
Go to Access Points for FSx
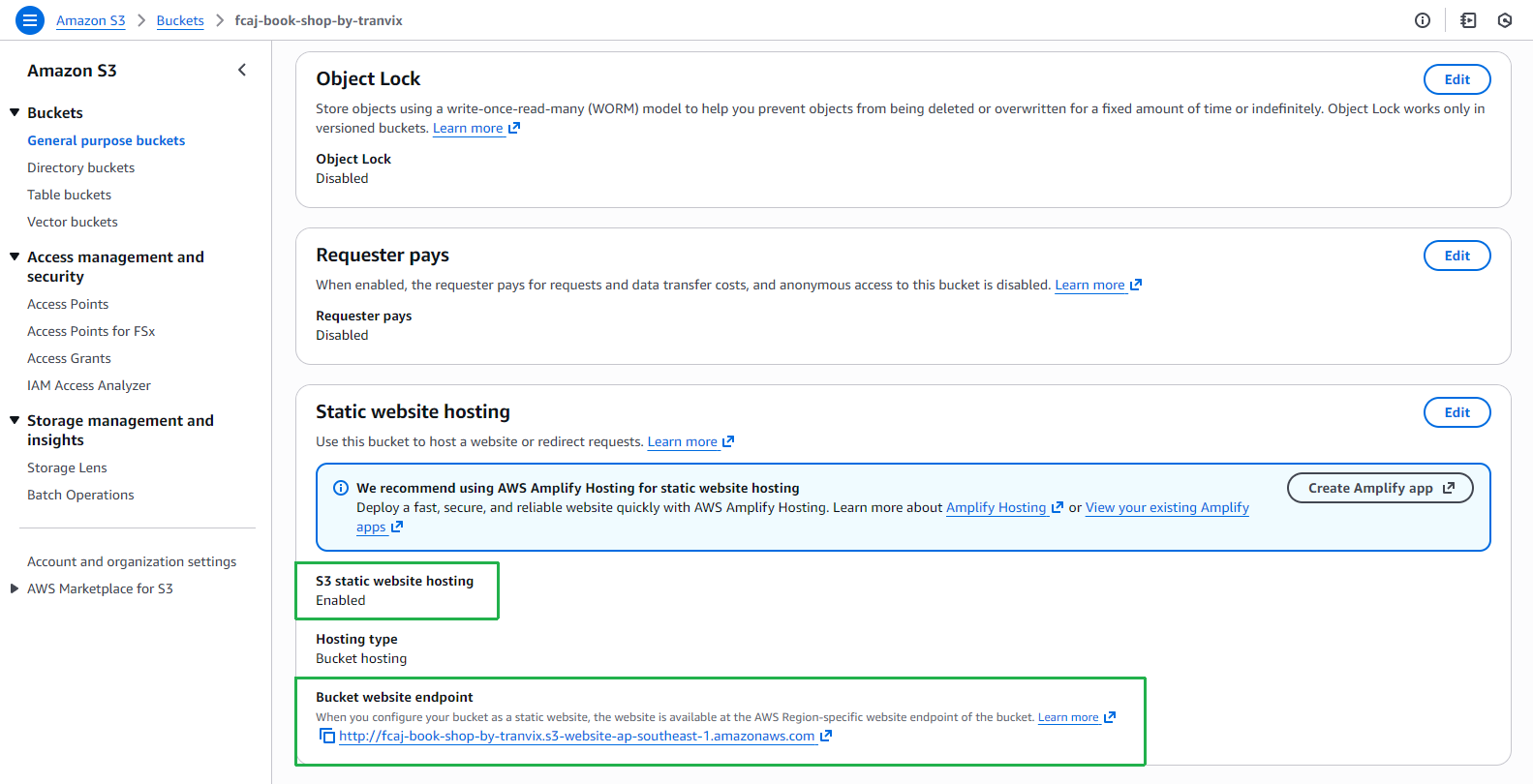91,331
